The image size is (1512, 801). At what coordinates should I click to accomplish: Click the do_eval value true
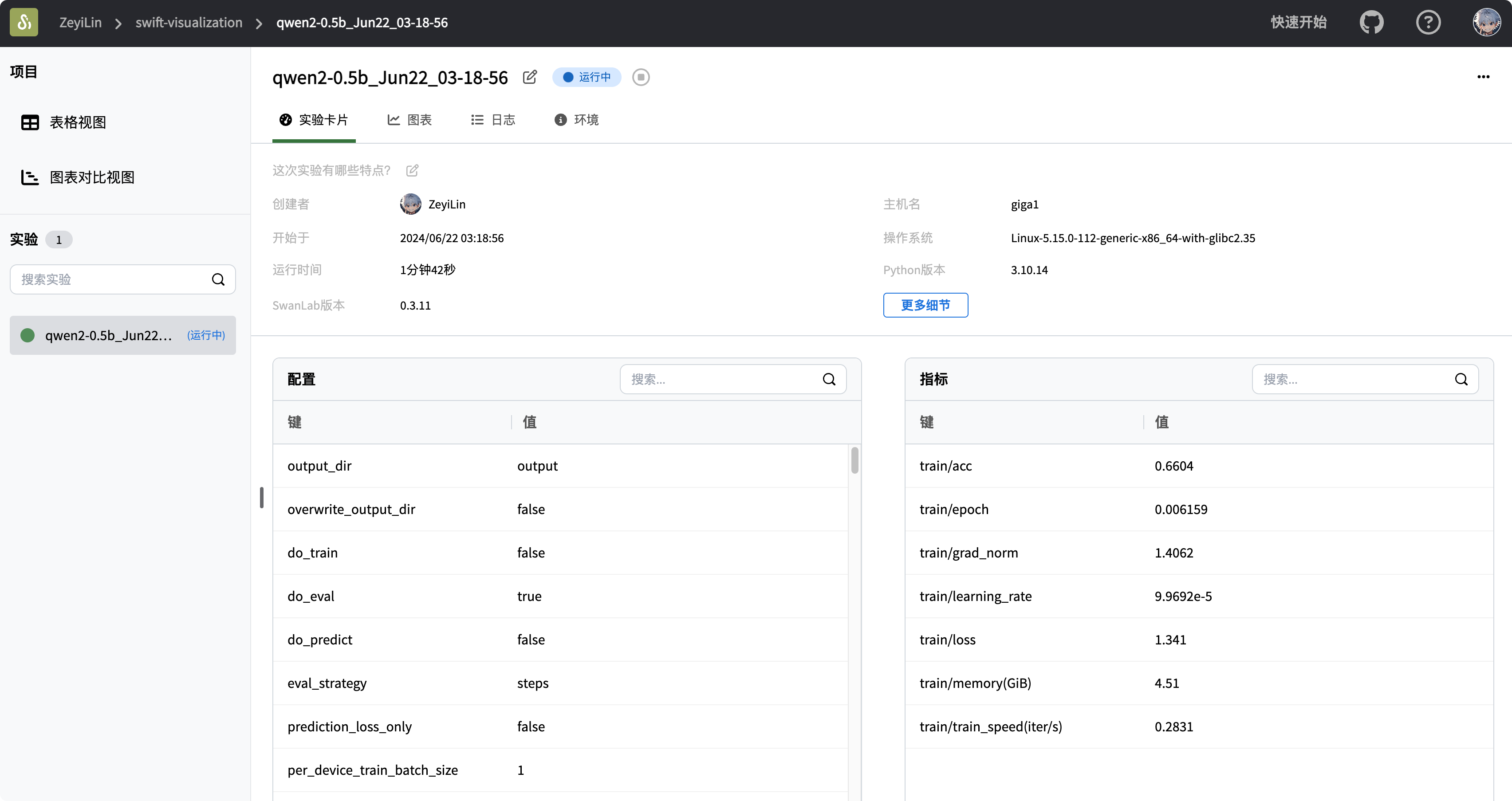(x=529, y=596)
